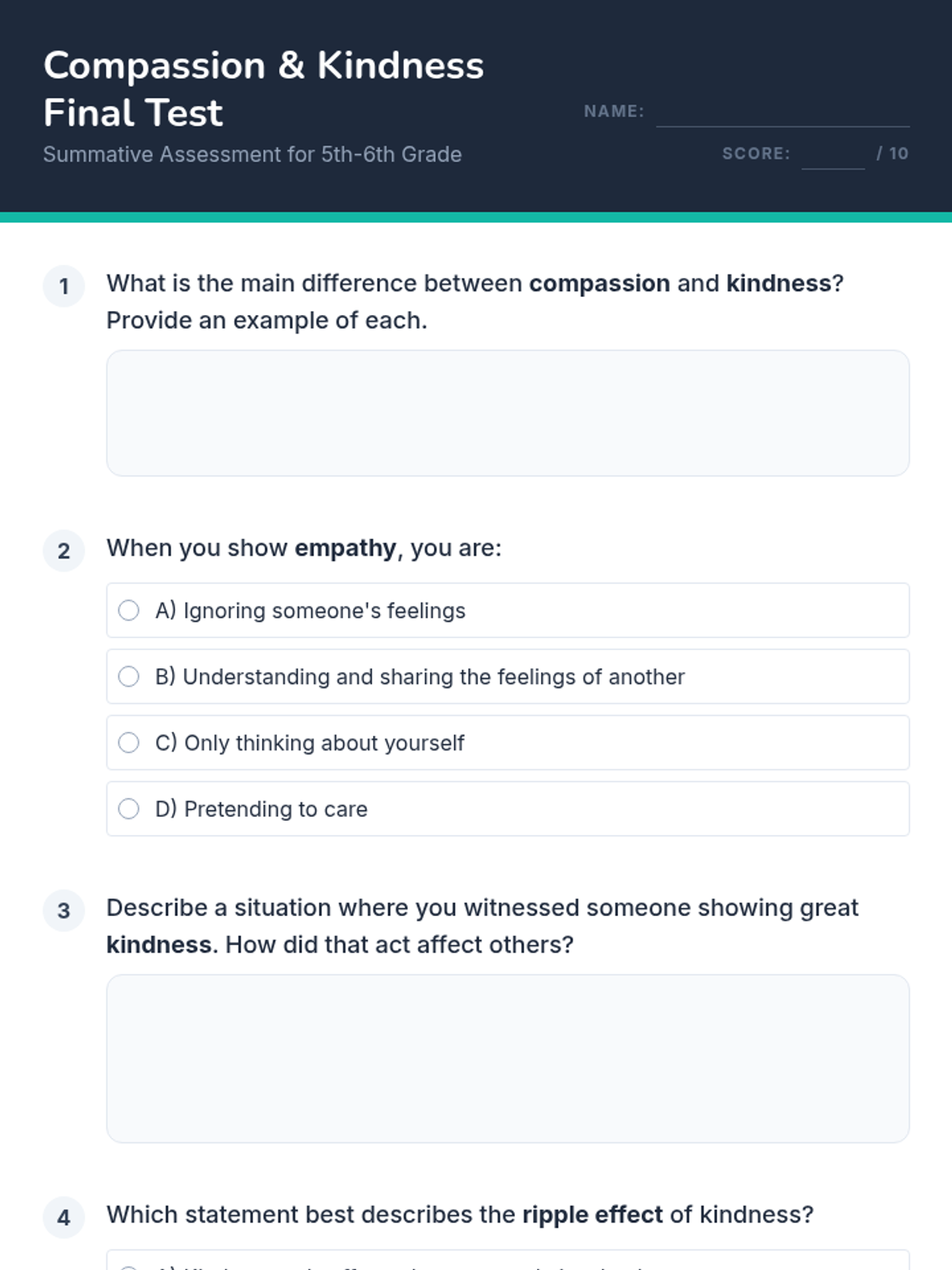Click the question 2 number badge

click(x=64, y=550)
